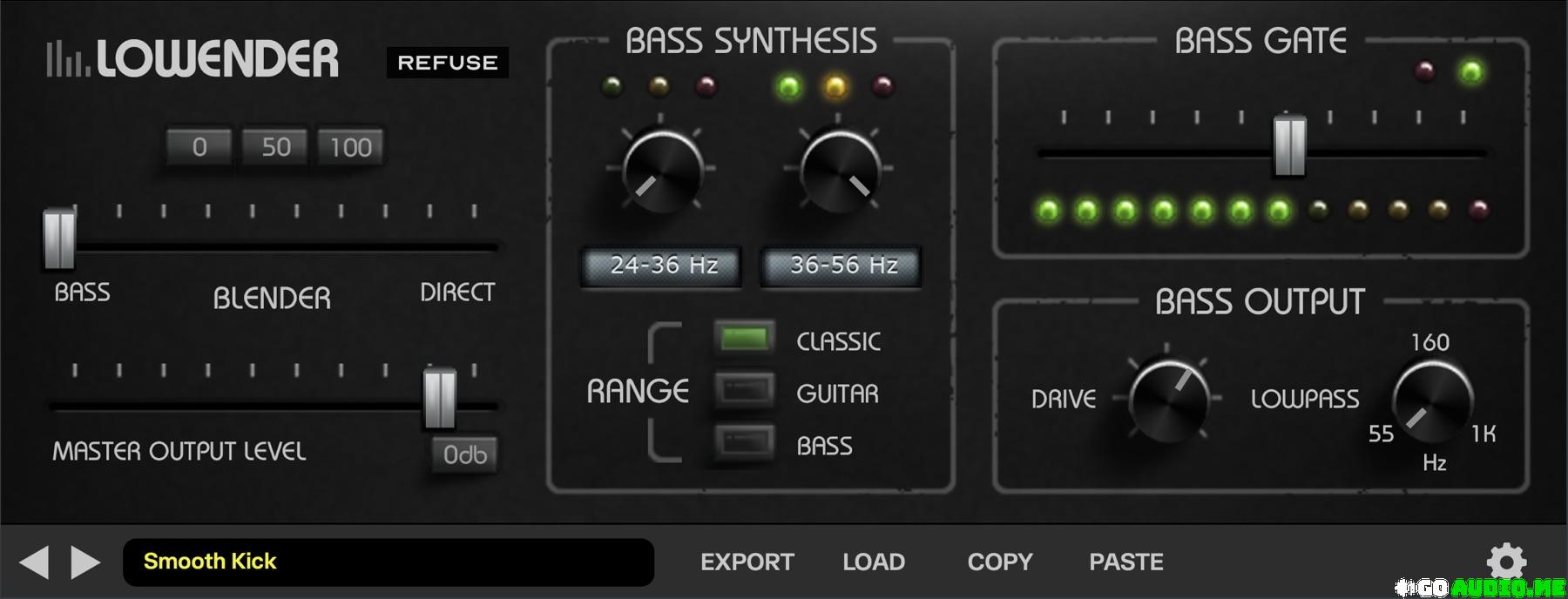Click the Drive knob
Screen dimensions: 1568x599
[x=1169, y=399]
